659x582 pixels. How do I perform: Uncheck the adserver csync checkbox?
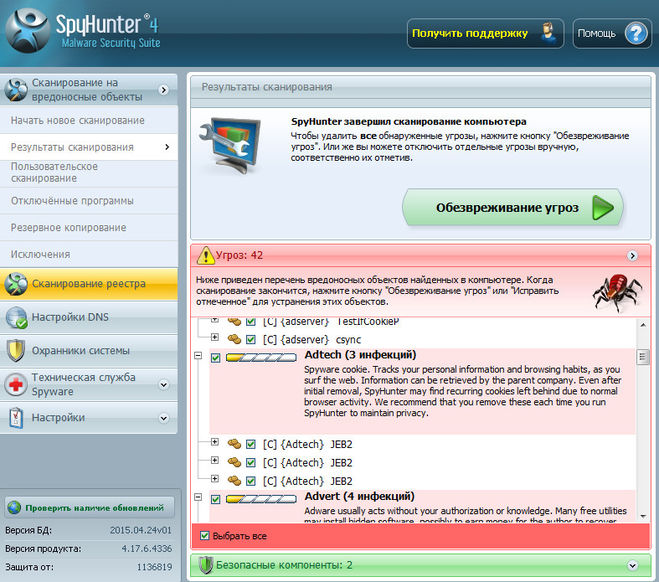click(x=251, y=339)
